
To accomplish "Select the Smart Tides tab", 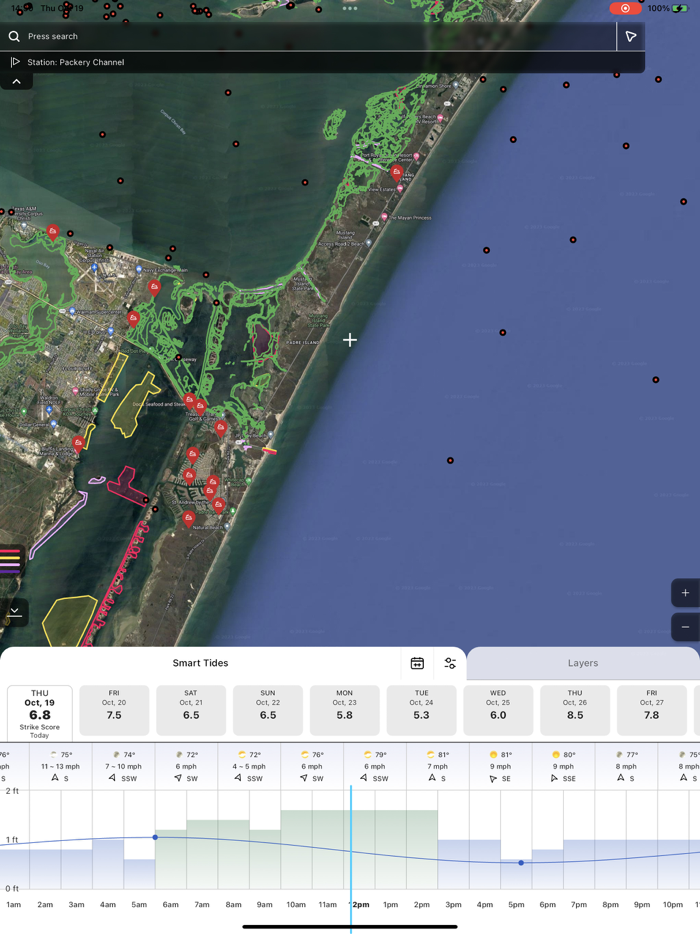I will [x=200, y=663].
